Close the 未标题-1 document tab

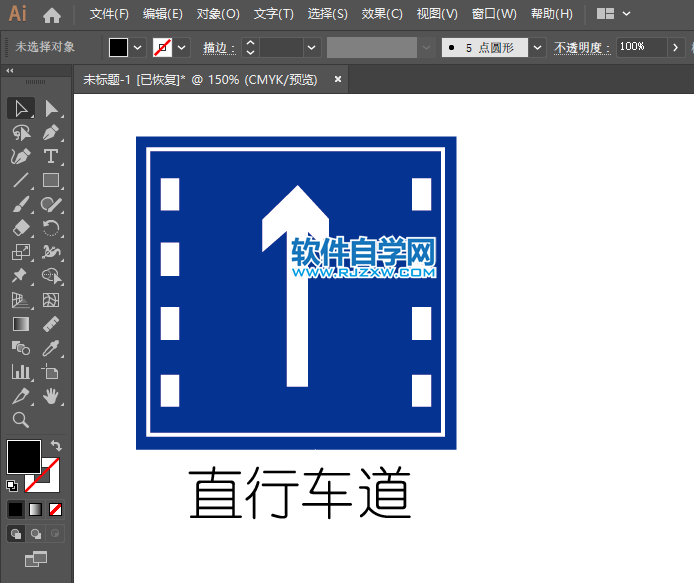click(338, 79)
